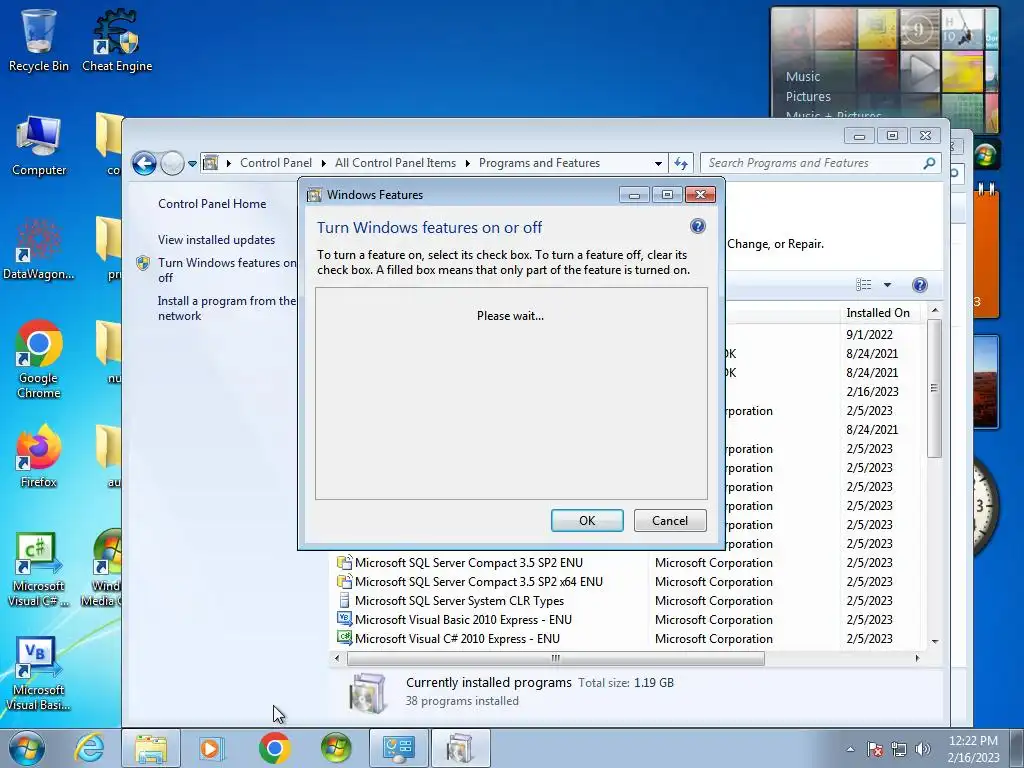
Task: Click Install a program from the network
Action: [226, 308]
